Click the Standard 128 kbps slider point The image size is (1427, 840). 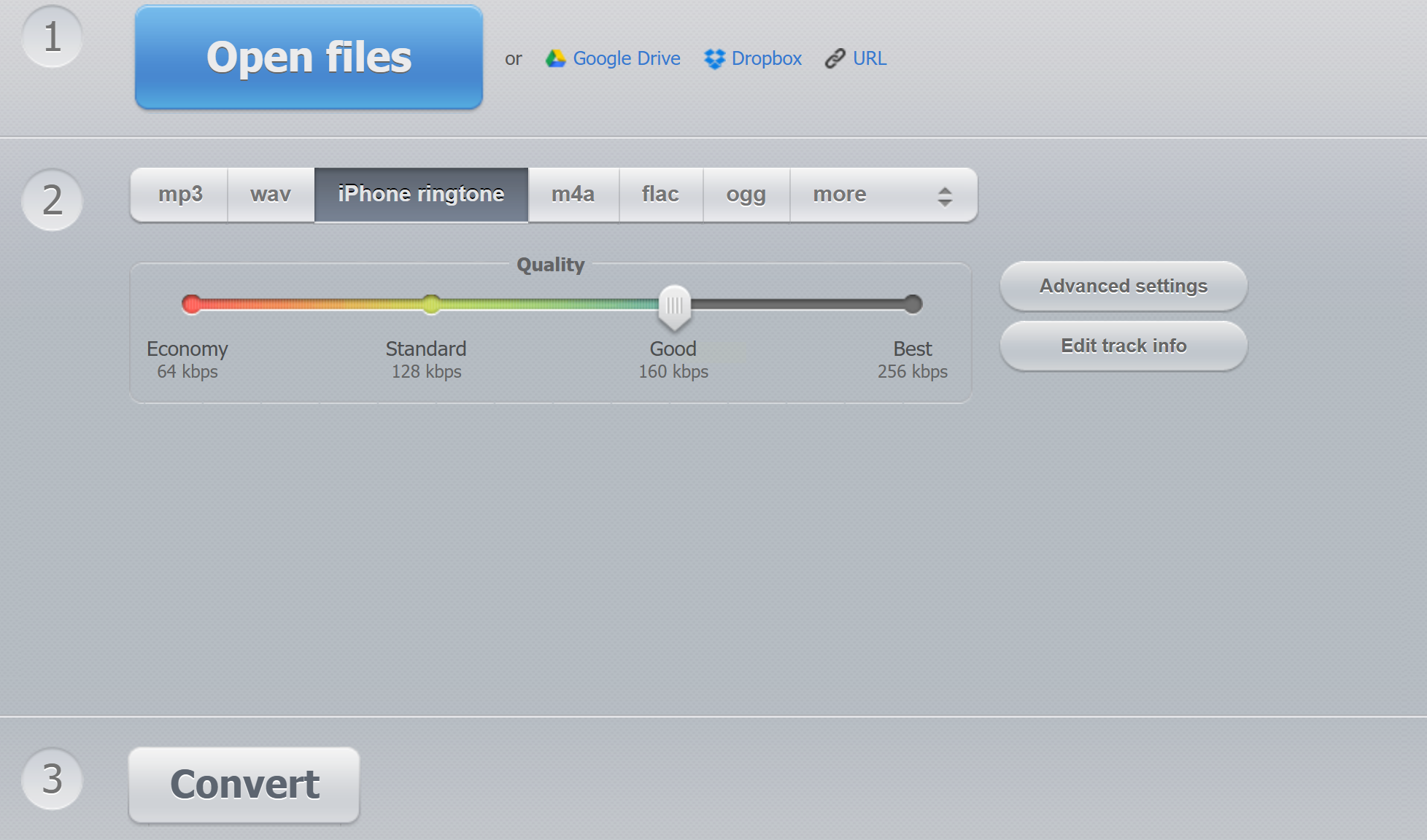pos(431,304)
